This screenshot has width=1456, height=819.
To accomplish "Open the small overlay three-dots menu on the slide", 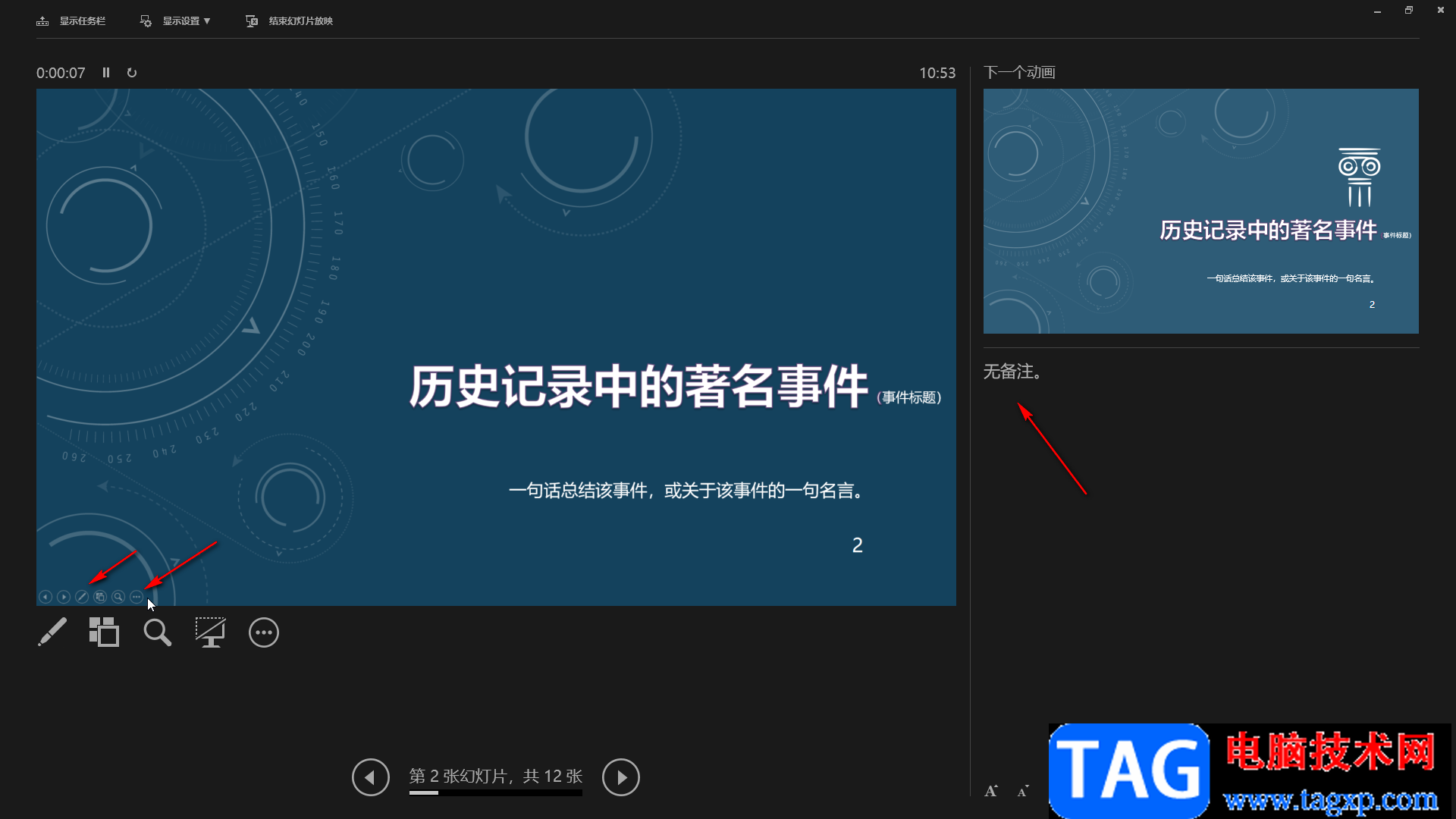I will tap(136, 597).
